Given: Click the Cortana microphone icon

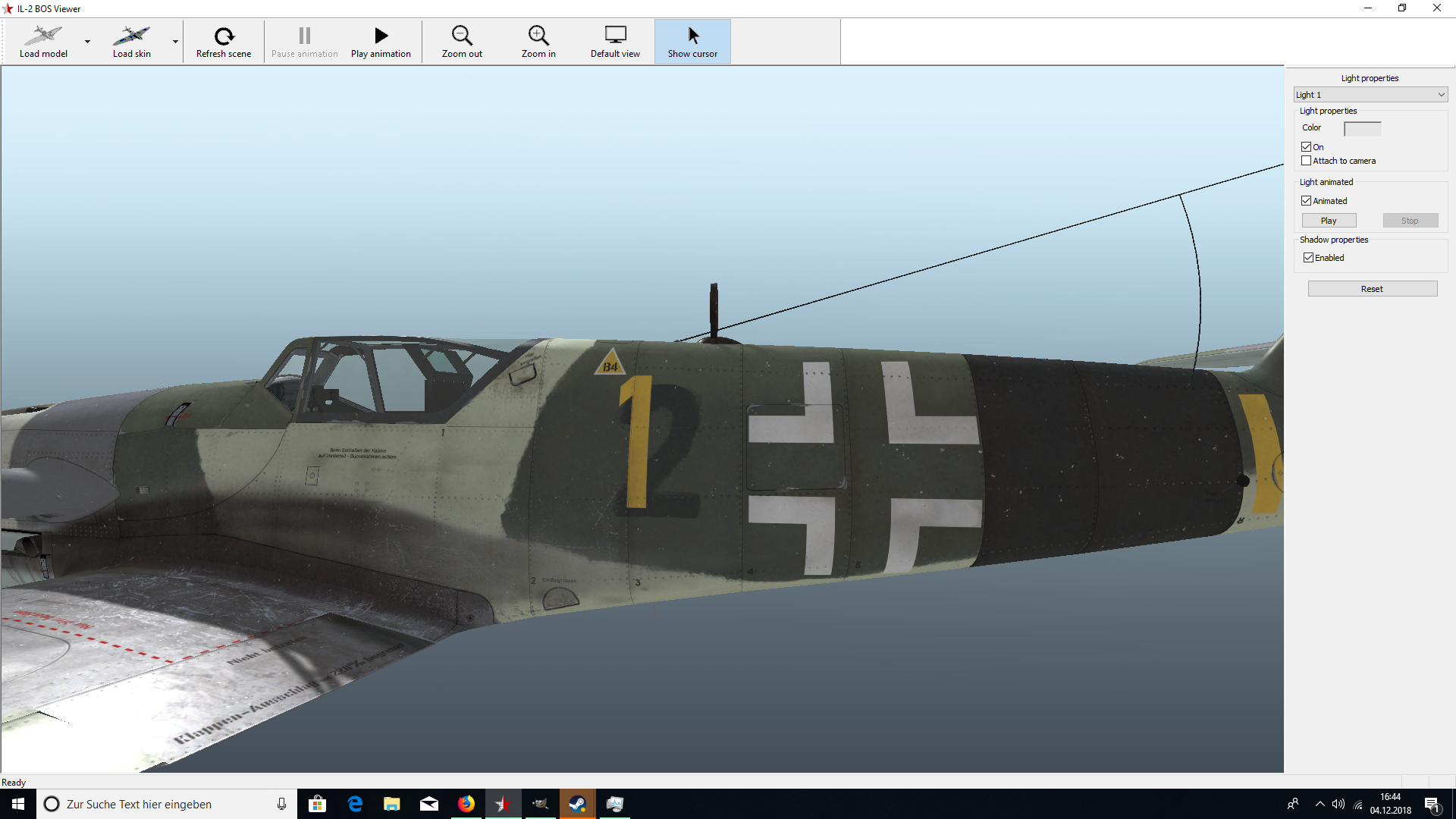Looking at the screenshot, I should pos(281,804).
